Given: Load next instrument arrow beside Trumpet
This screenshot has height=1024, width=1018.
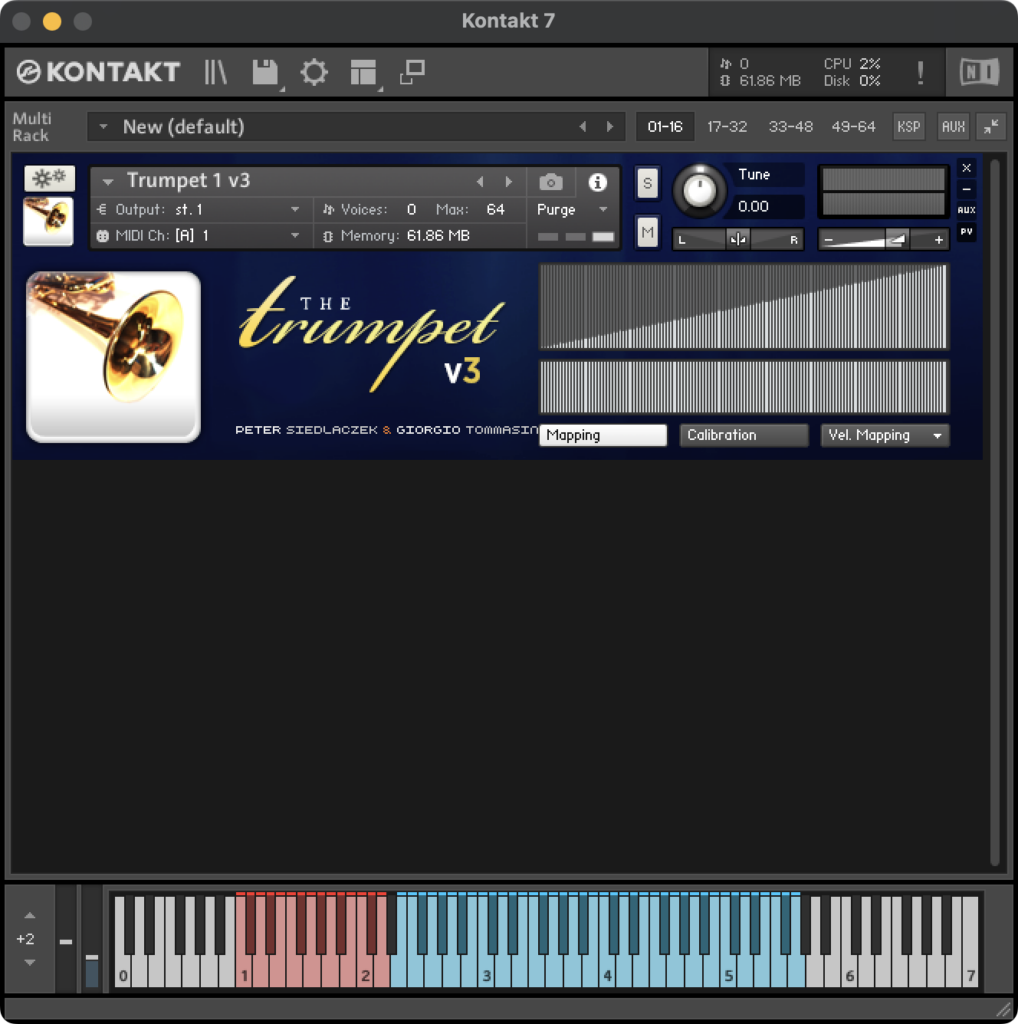Looking at the screenshot, I should [509, 182].
